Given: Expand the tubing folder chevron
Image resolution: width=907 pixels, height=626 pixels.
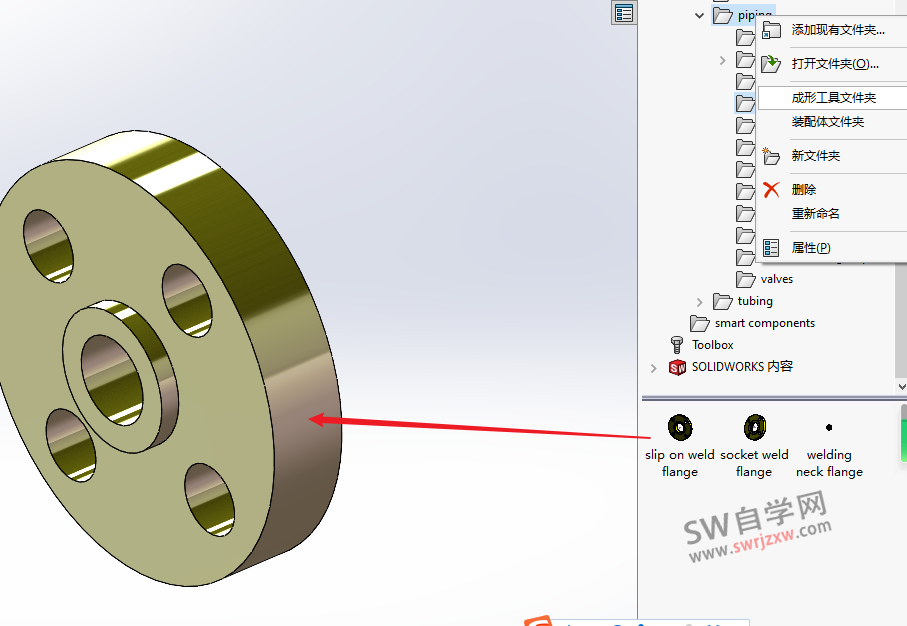Looking at the screenshot, I should (x=701, y=300).
